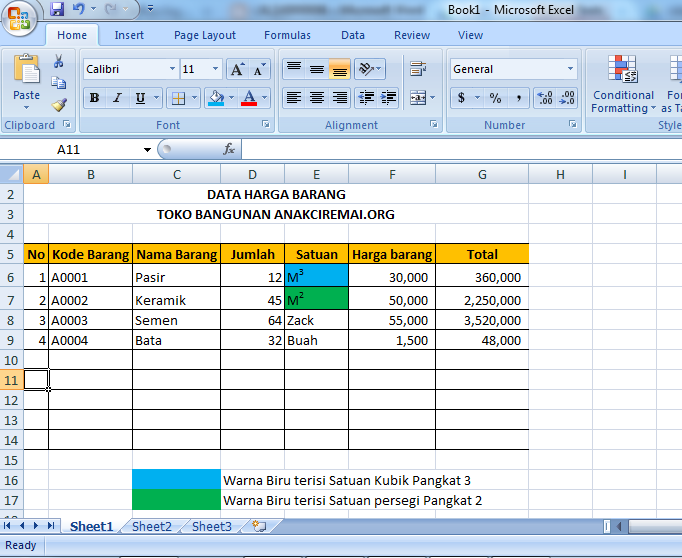Click the Wrap Text icon
The height and width of the screenshot is (558, 682).
tap(418, 69)
